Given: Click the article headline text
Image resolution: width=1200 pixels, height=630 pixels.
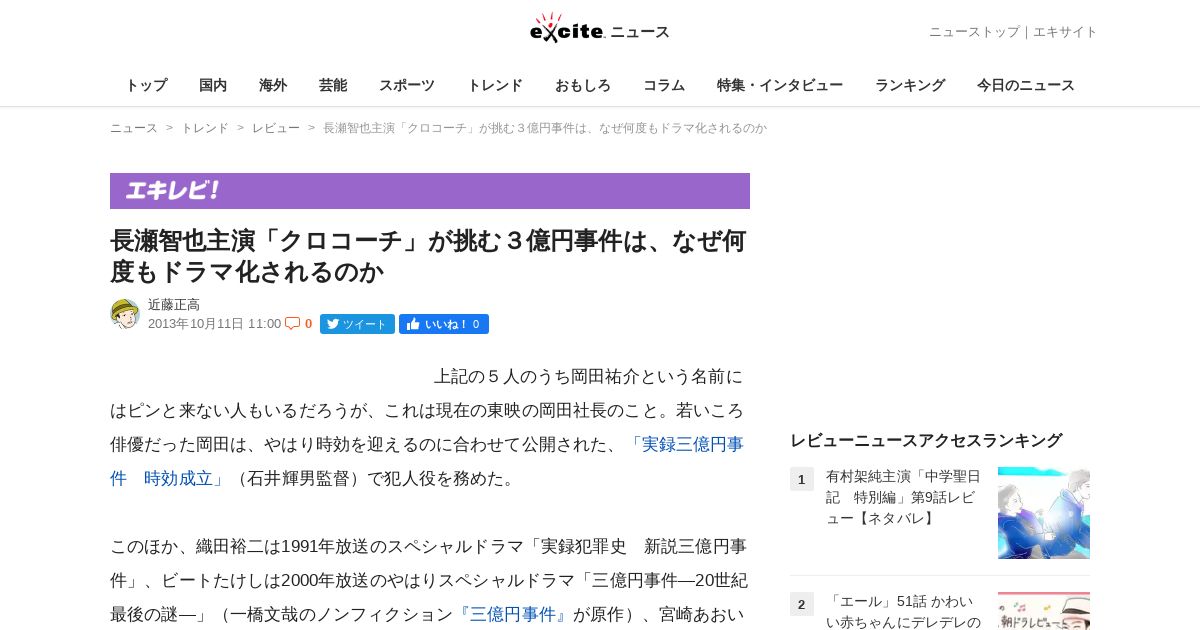Looking at the screenshot, I should [428, 256].
